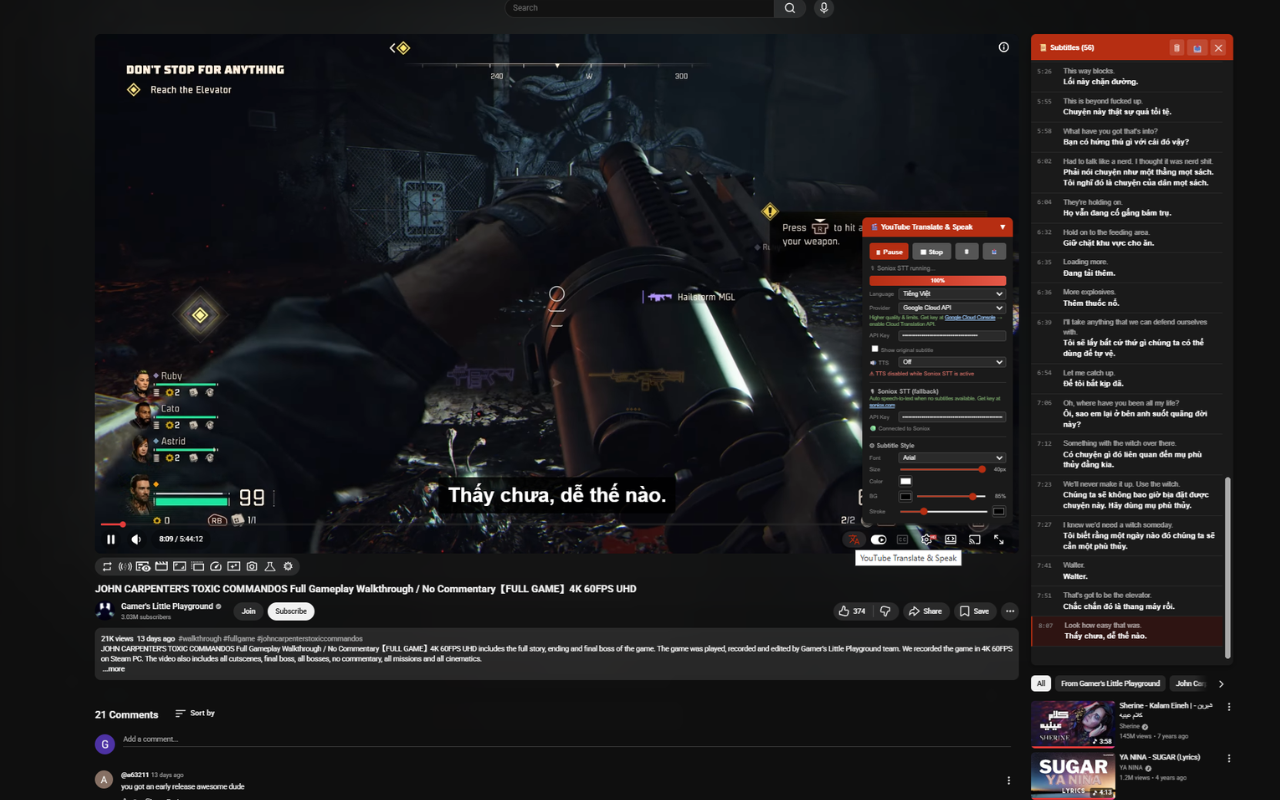Open the soniox.com link
The height and width of the screenshot is (800, 1280).
pyautogui.click(x=882, y=405)
